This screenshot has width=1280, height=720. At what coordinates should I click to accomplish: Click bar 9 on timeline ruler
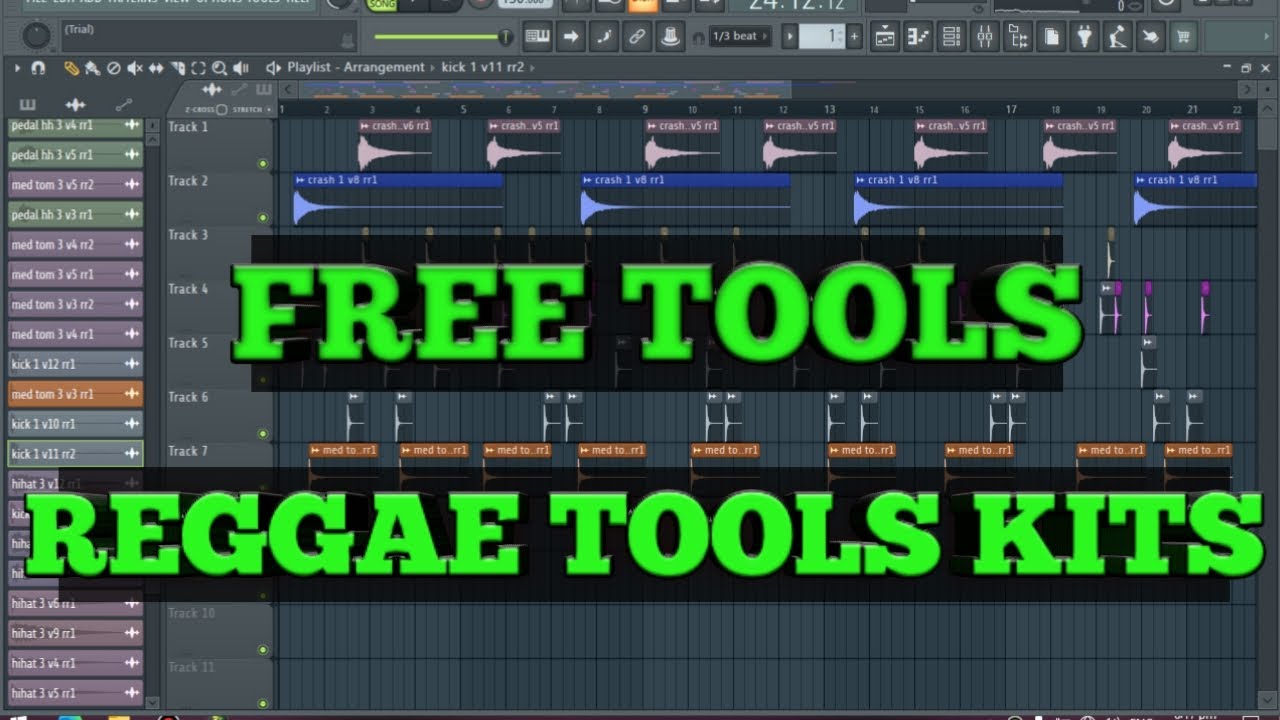point(645,109)
